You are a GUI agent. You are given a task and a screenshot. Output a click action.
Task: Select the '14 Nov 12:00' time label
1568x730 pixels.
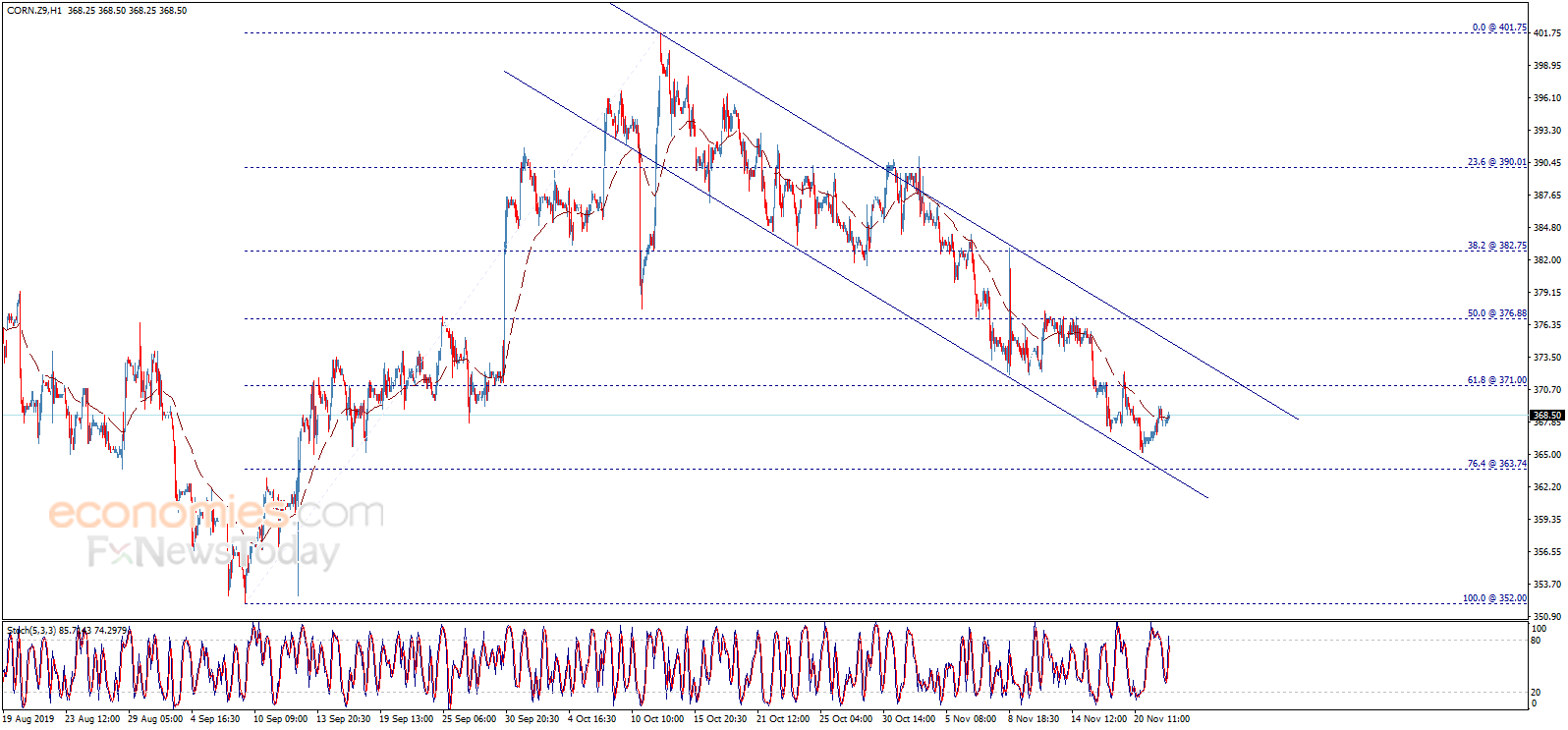(x=1098, y=719)
